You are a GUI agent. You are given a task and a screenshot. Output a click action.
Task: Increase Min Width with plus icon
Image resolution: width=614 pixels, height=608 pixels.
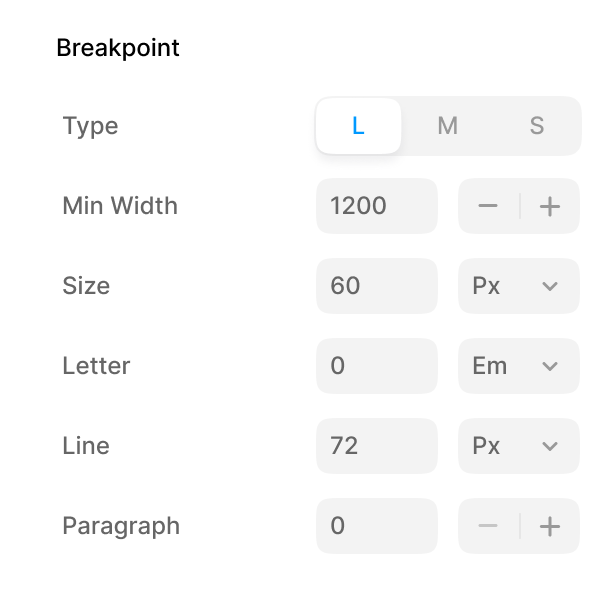point(549,206)
